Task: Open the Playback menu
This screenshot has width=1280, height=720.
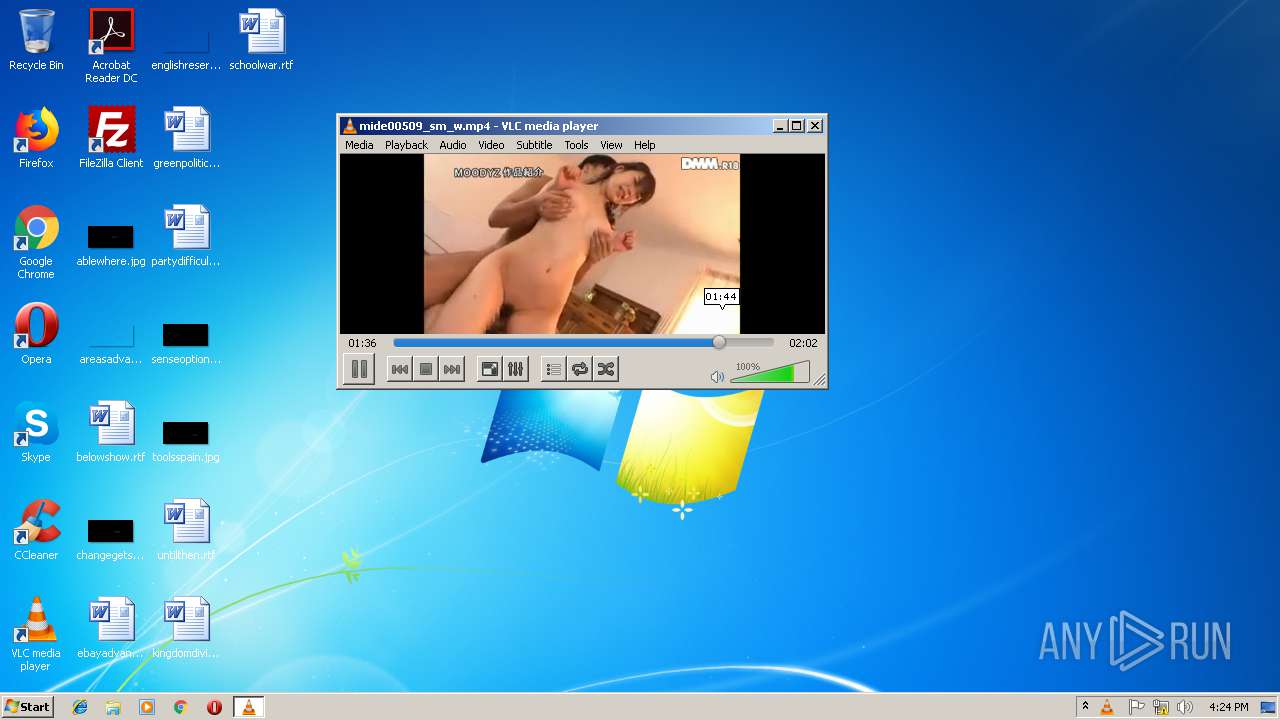Action: click(x=406, y=145)
